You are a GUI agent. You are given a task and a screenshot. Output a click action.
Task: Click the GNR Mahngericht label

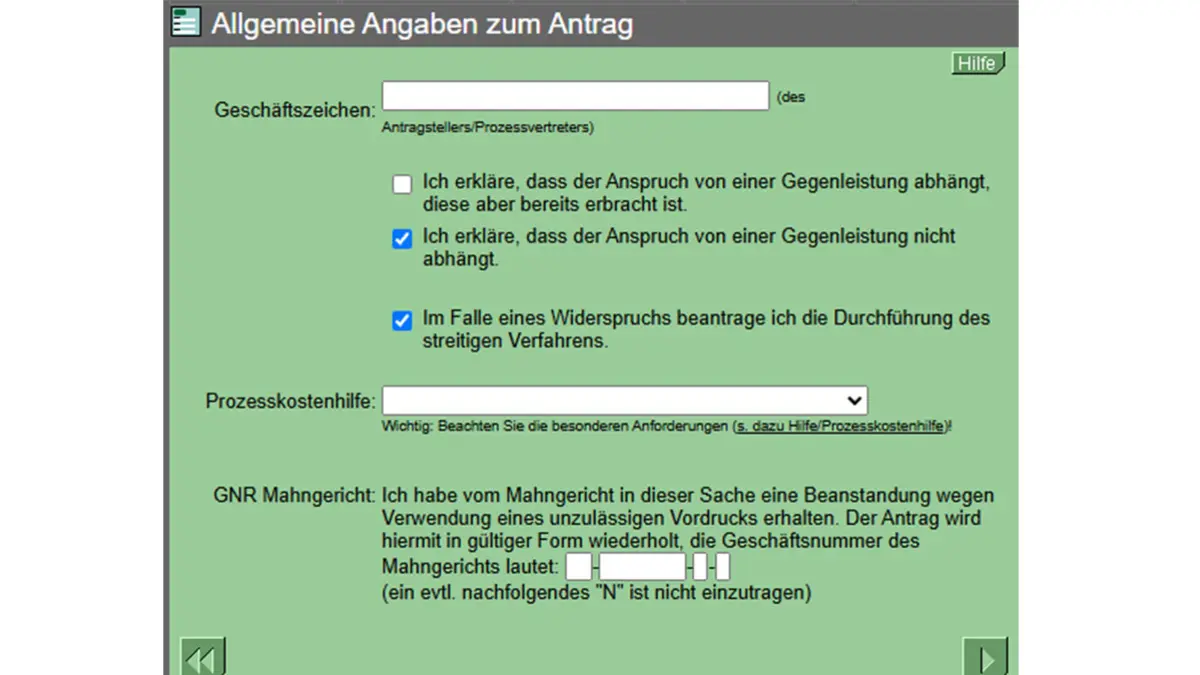[x=294, y=495]
